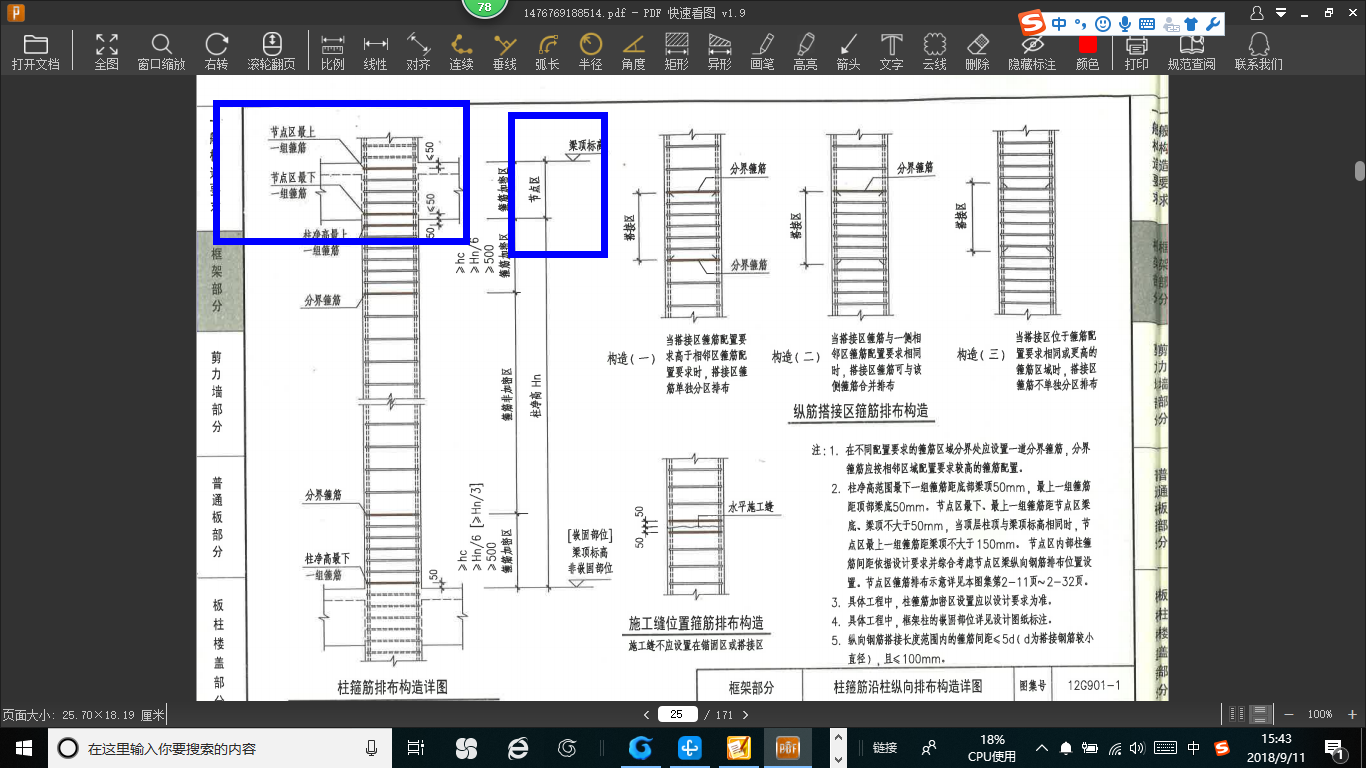The width and height of the screenshot is (1366, 768).
Task: Select the 线性 linear measurement tool
Action: click(x=375, y=52)
